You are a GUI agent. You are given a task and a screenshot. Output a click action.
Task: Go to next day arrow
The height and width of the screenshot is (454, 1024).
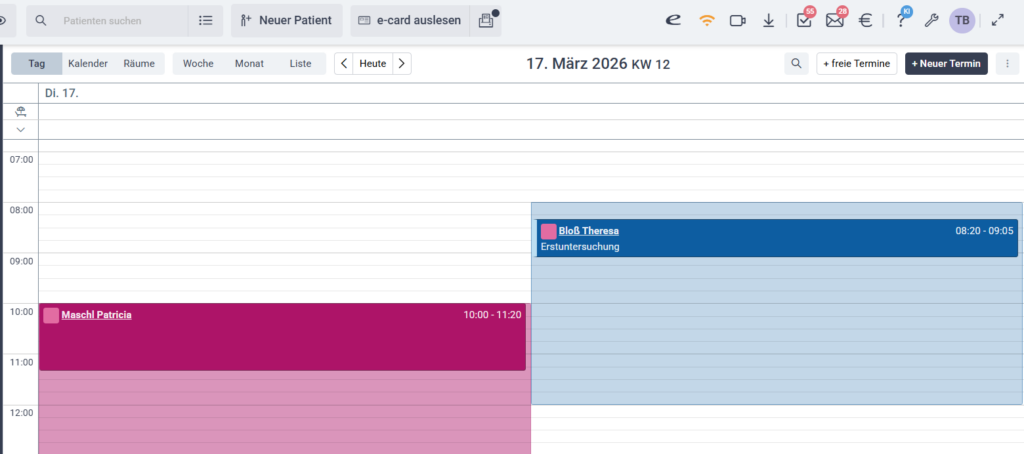point(401,64)
